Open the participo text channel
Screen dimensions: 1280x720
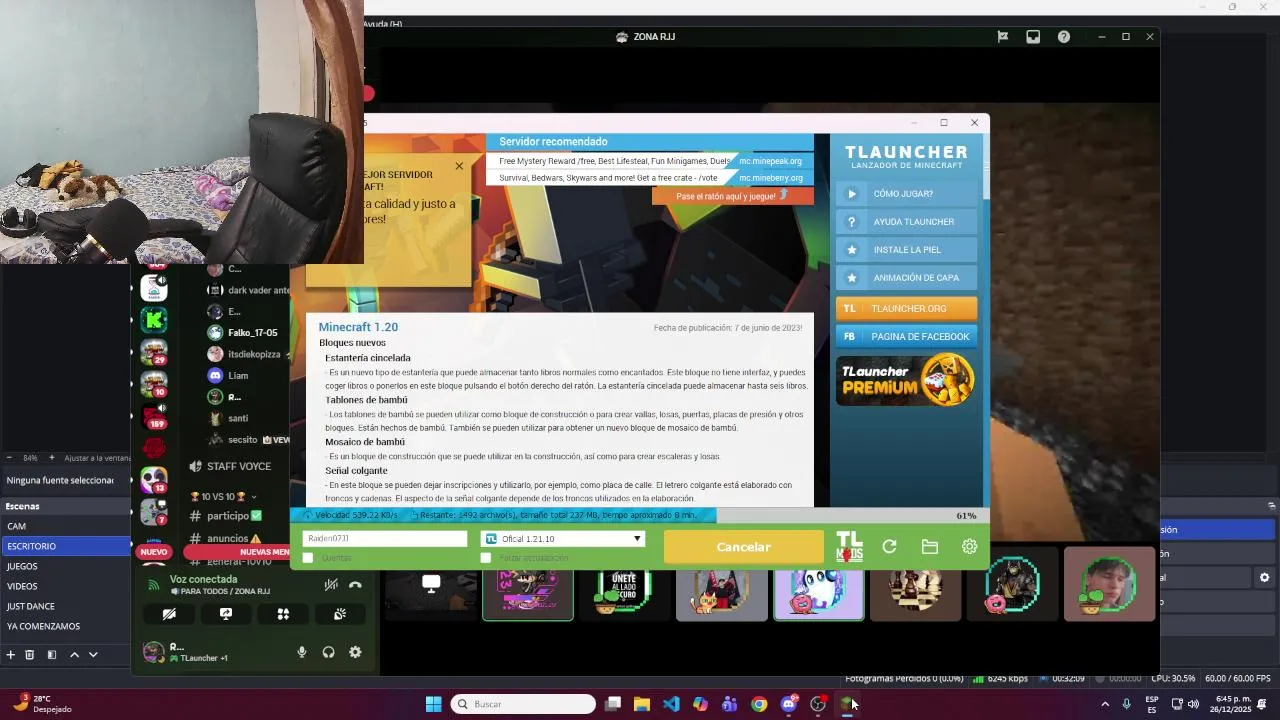tap(236, 516)
